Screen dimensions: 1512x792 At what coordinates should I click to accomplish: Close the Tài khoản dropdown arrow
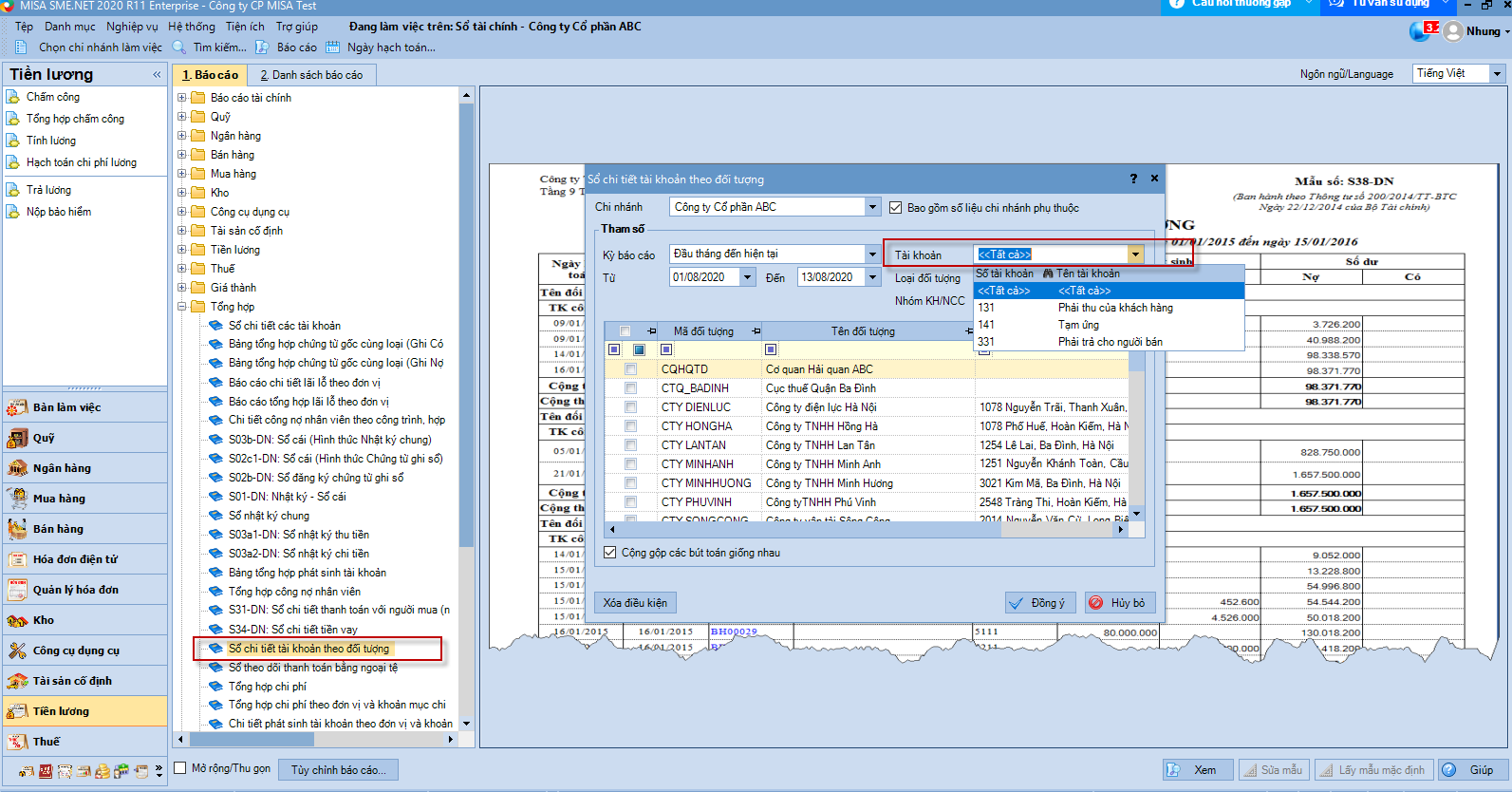coord(1135,255)
